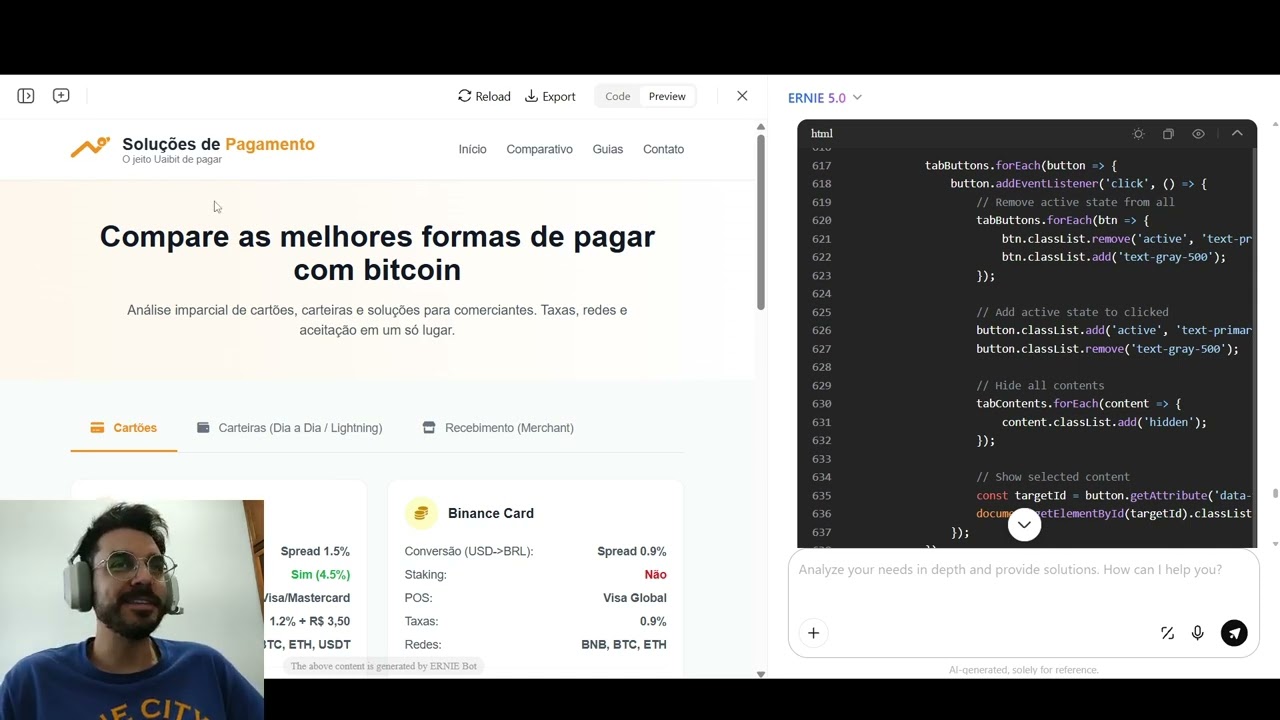Open prompt tools slash icon
Screen dimensions: 1280x720
1167,633
